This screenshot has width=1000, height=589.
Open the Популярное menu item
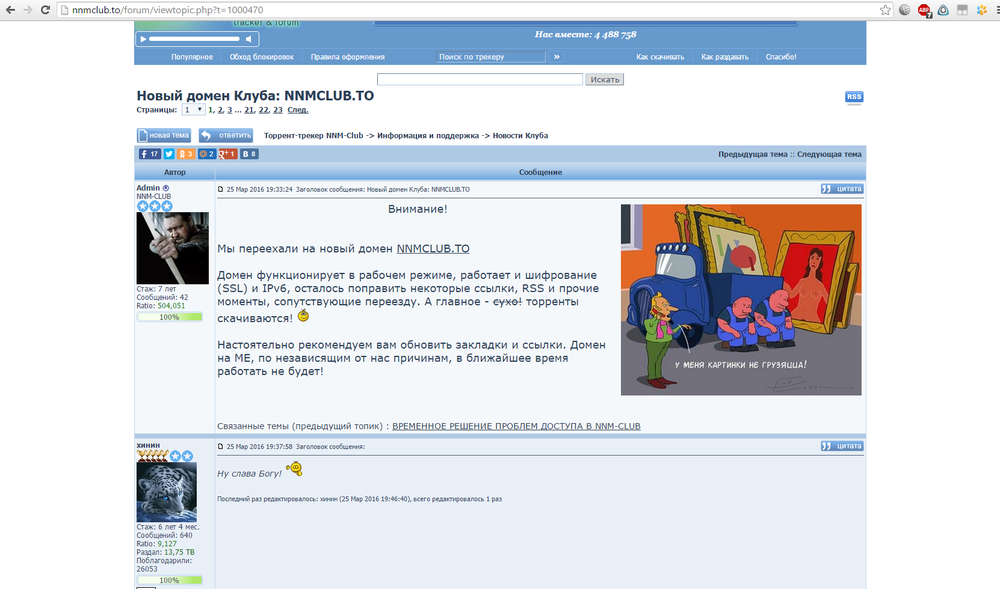click(x=192, y=57)
